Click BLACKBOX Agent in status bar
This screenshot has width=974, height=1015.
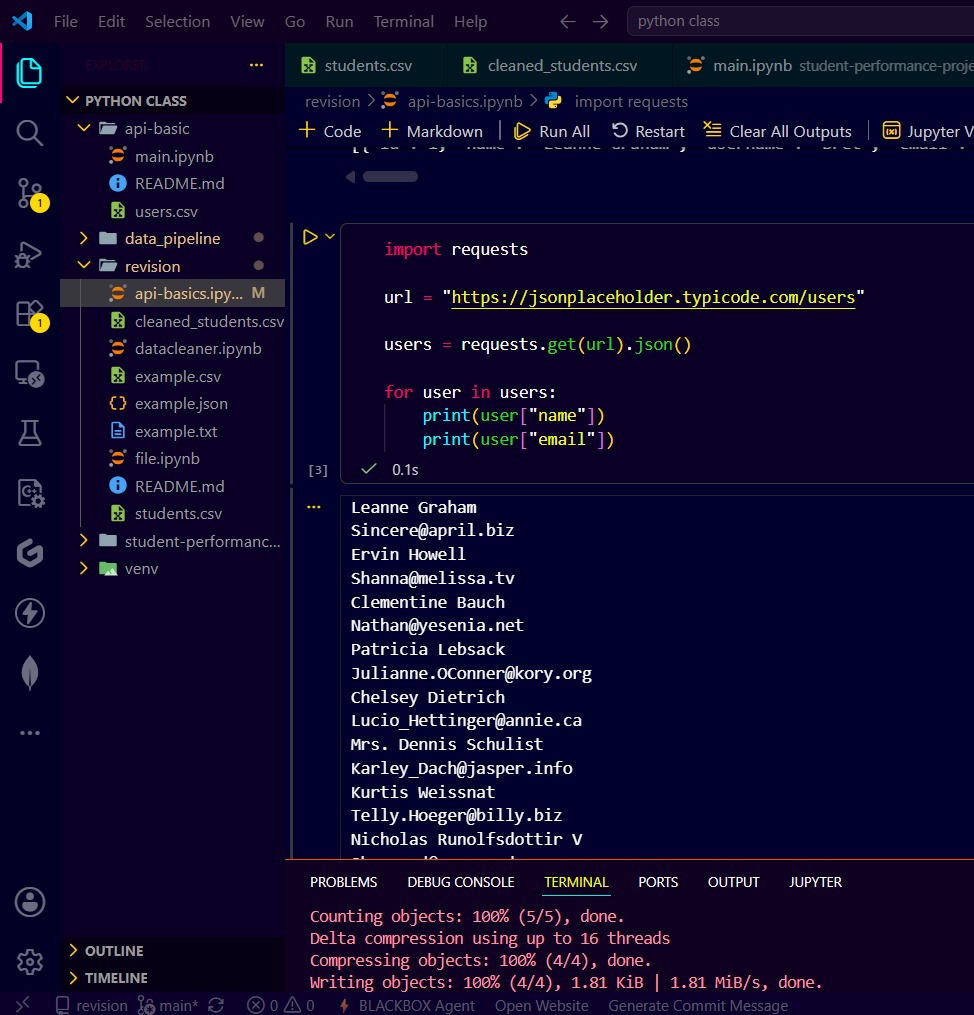click(x=408, y=1005)
